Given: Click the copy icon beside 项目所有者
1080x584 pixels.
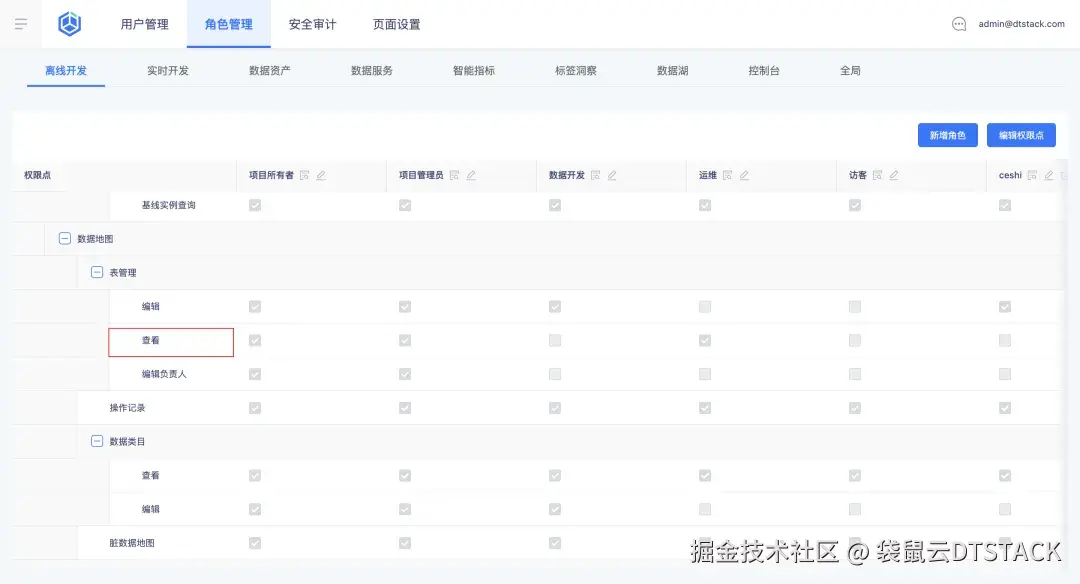Looking at the screenshot, I should point(305,175).
